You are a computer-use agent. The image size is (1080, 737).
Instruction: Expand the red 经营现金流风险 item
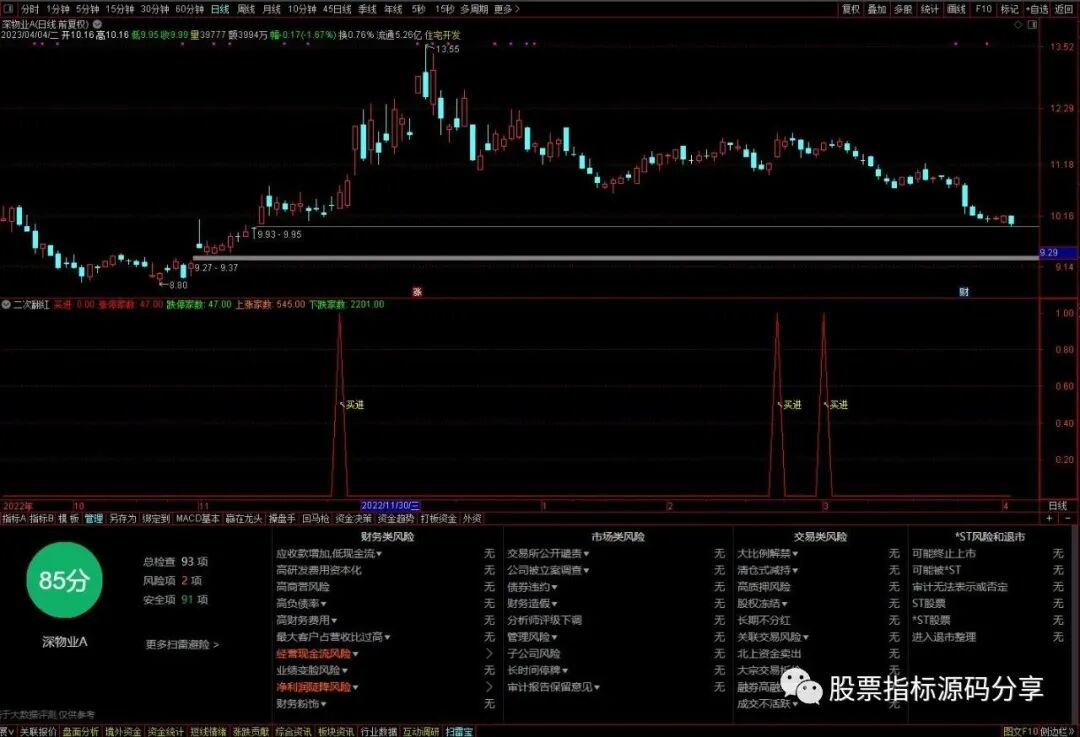317,654
